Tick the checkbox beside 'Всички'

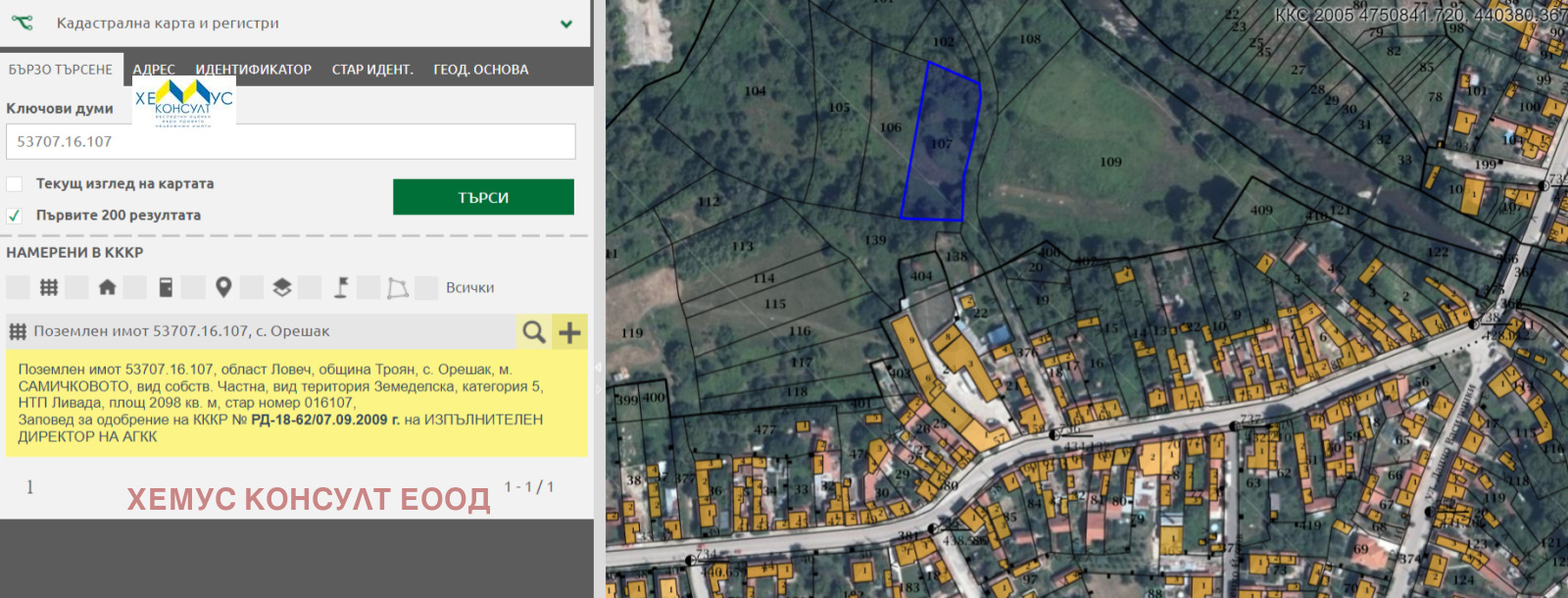click(426, 287)
